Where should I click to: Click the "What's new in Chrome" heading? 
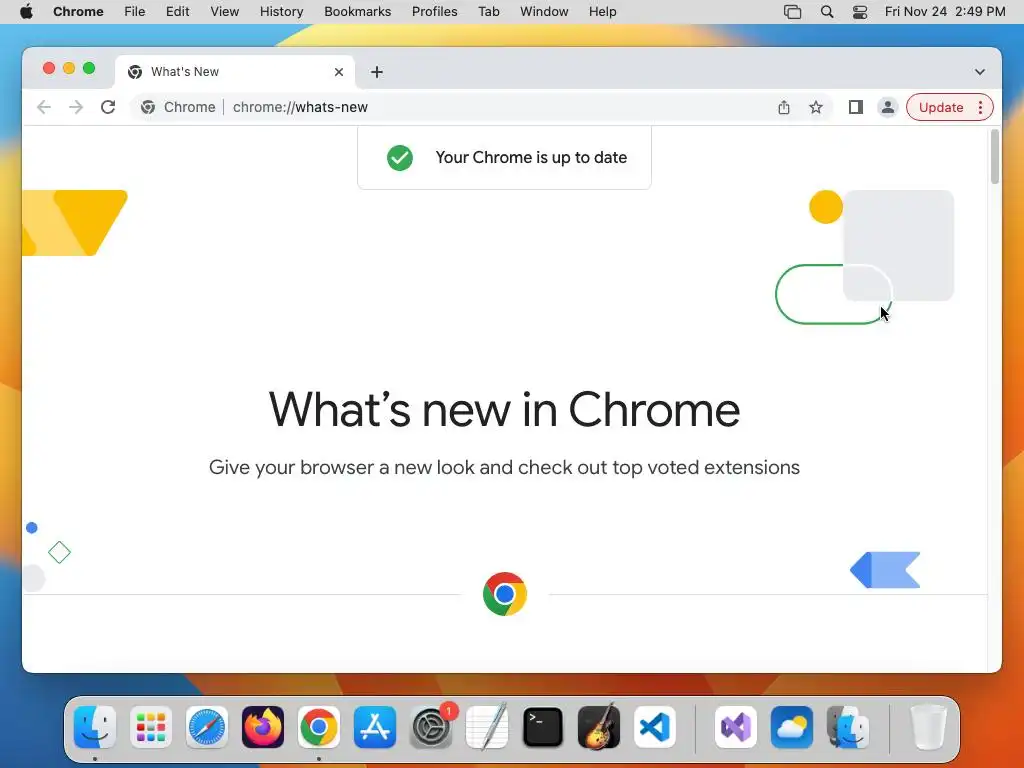pos(504,409)
